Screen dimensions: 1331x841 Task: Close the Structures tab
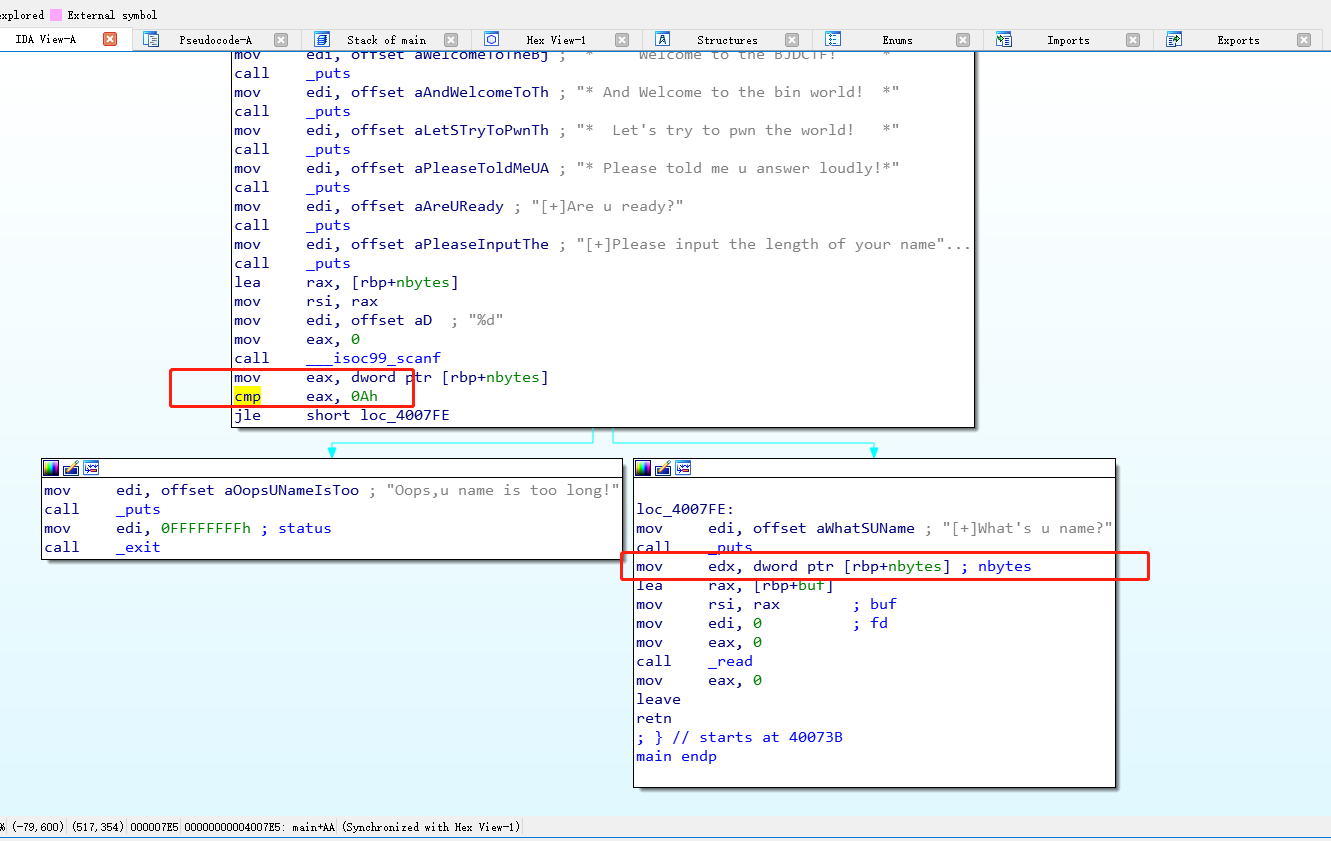[x=792, y=40]
